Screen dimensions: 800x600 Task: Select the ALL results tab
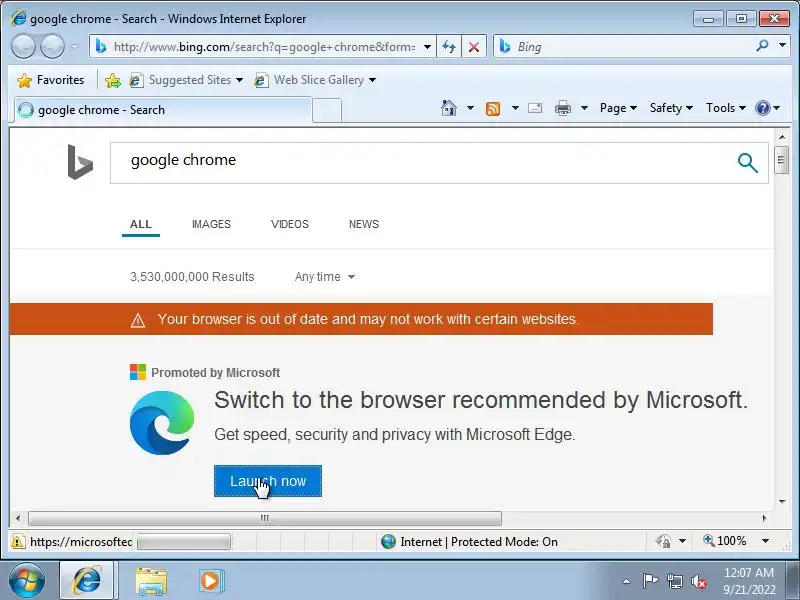click(x=141, y=224)
